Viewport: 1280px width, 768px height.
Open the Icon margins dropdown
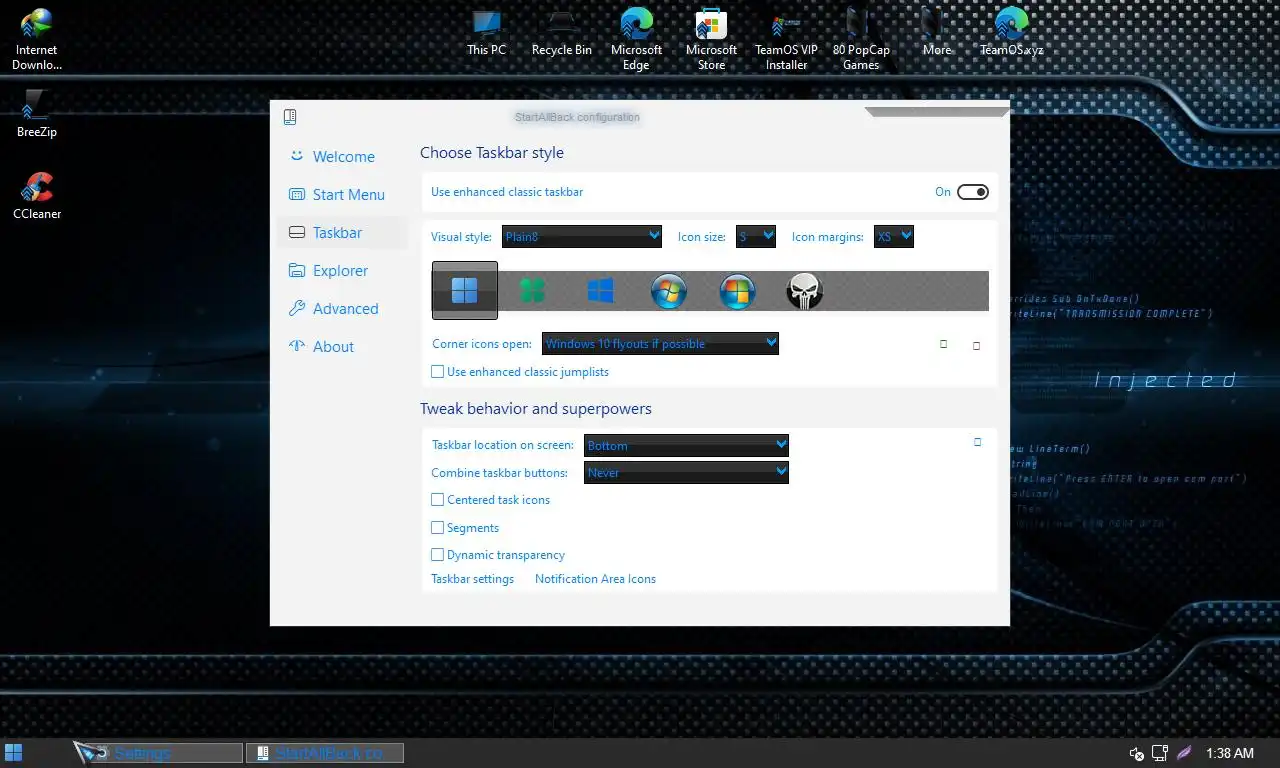pos(894,237)
